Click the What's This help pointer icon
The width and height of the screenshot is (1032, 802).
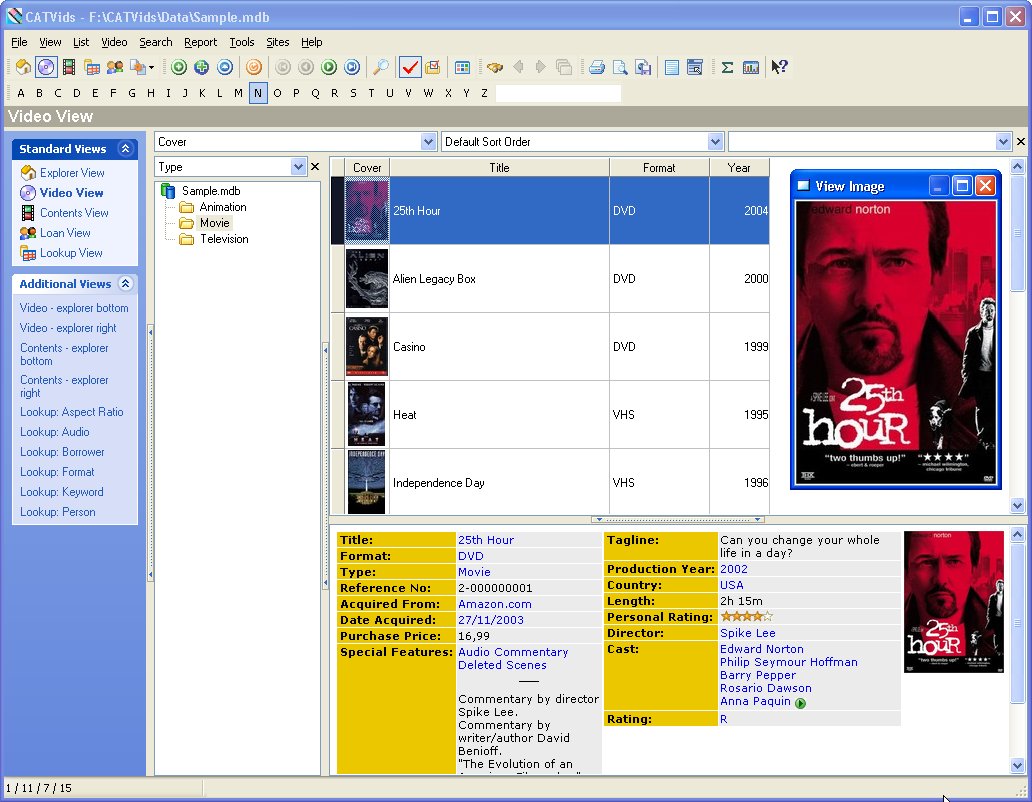[x=779, y=67]
